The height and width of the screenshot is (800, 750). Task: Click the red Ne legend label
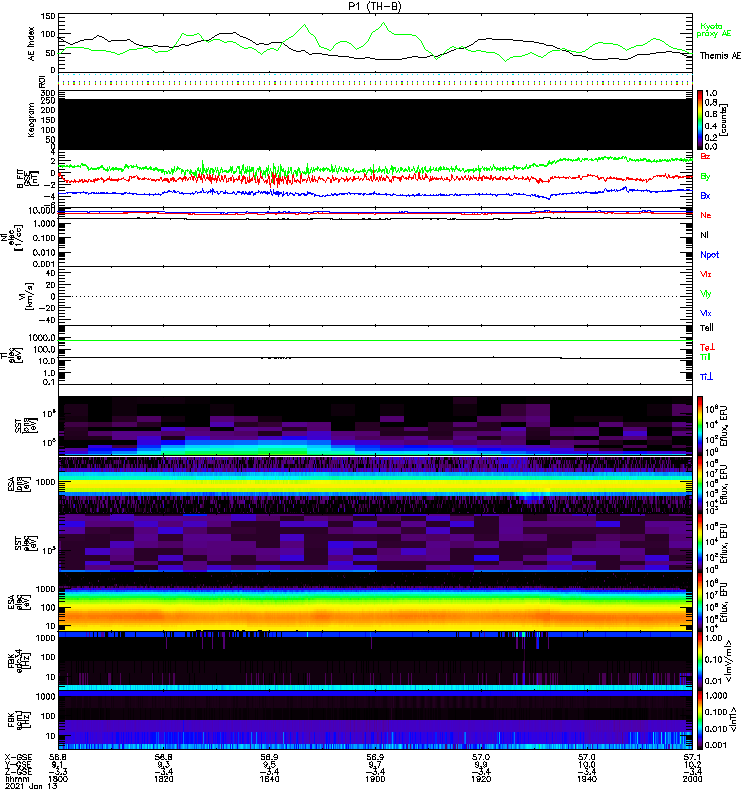click(x=706, y=215)
